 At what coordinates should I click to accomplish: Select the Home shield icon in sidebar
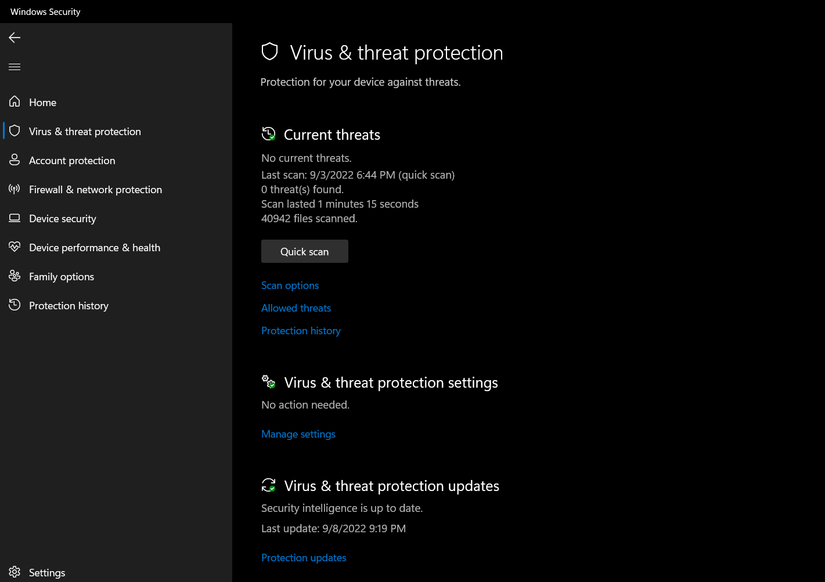tap(15, 102)
